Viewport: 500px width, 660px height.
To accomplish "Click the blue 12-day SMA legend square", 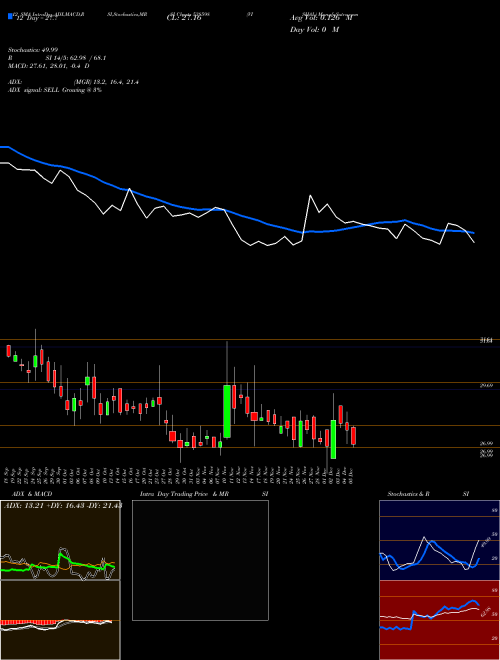I will [x=11, y=16].
